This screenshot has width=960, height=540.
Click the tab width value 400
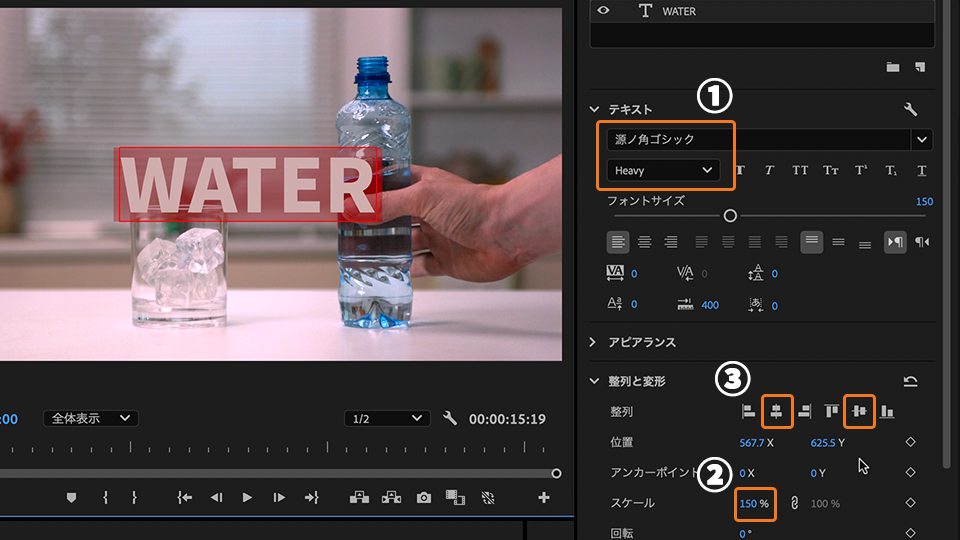(x=710, y=305)
